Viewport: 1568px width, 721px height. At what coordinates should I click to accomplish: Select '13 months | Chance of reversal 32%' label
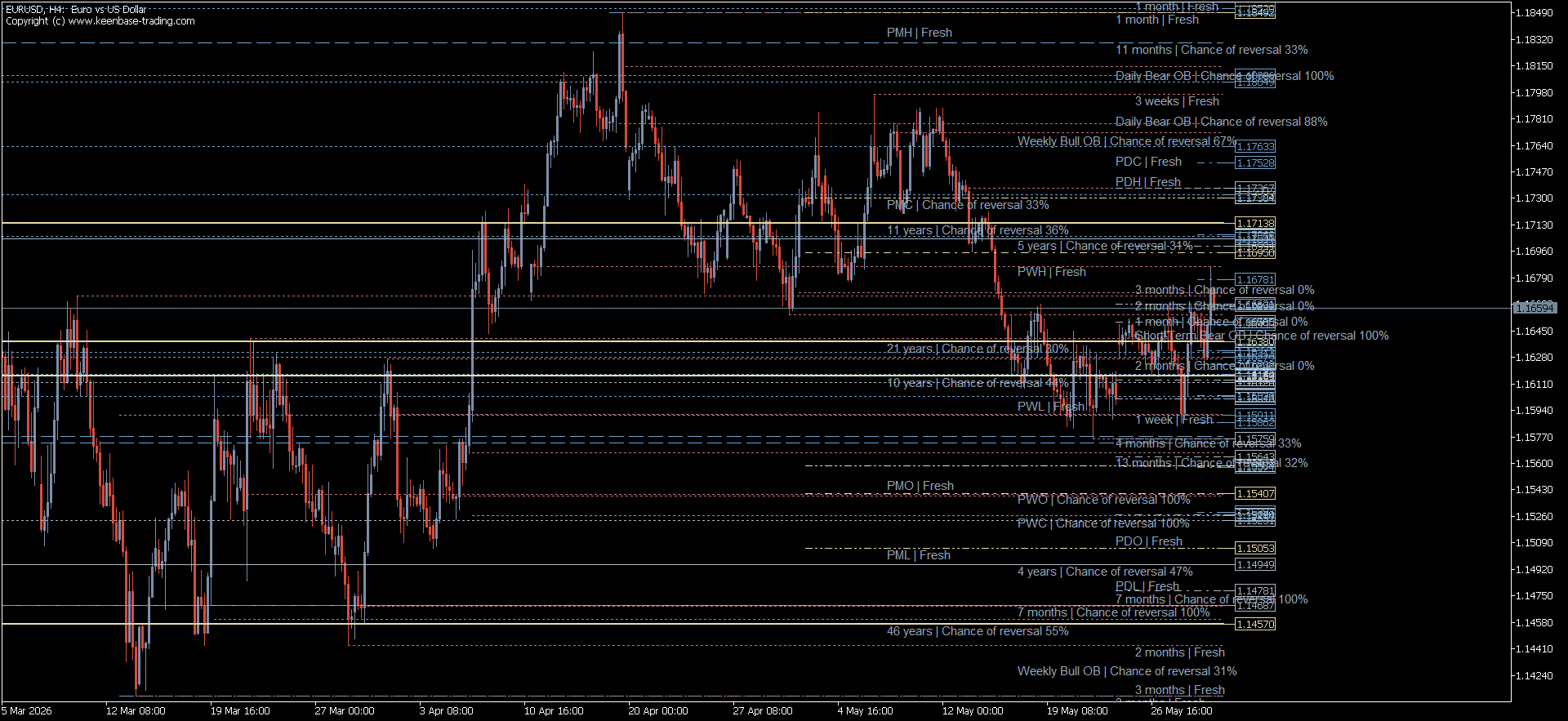click(1211, 463)
